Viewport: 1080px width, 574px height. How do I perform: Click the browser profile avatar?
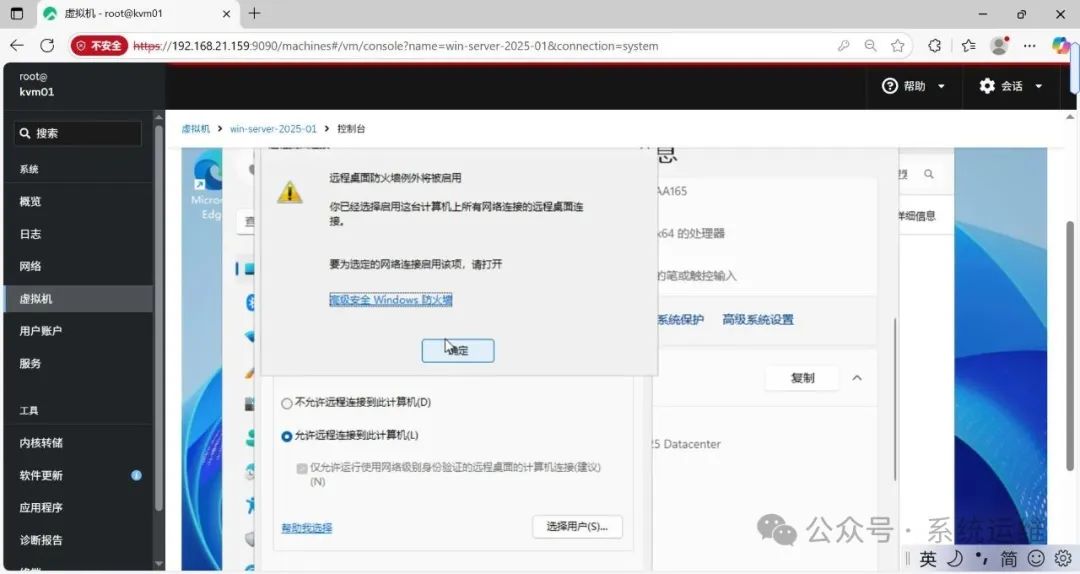point(999,45)
